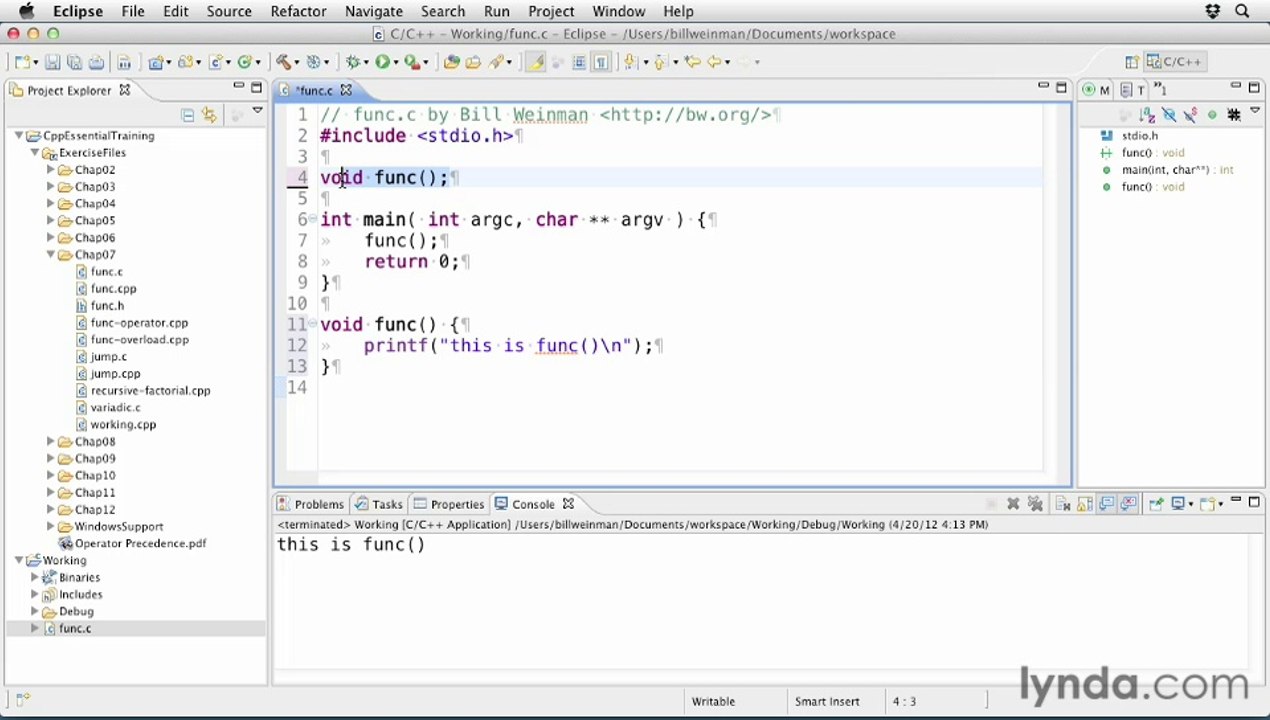Switch to the Tasks tab
The width and height of the screenshot is (1270, 720).
[378, 504]
